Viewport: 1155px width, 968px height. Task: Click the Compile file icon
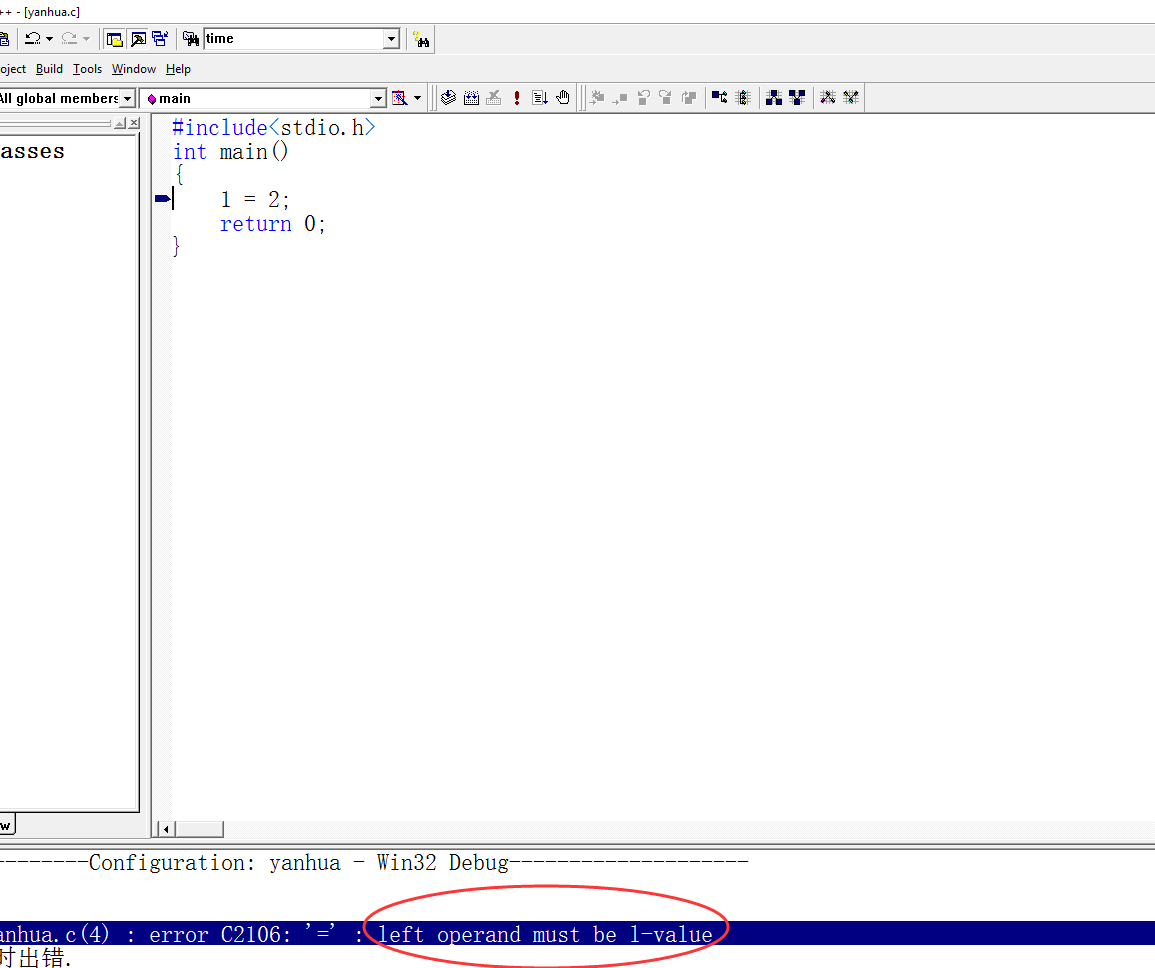449,98
